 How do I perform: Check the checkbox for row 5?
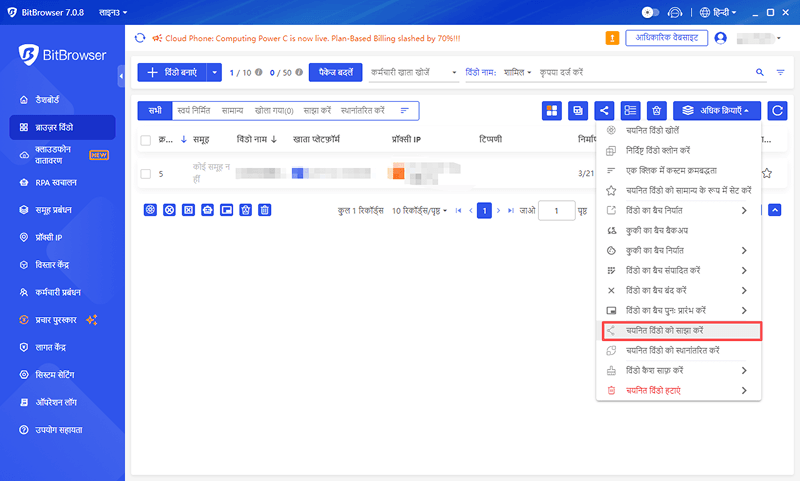pos(146,173)
